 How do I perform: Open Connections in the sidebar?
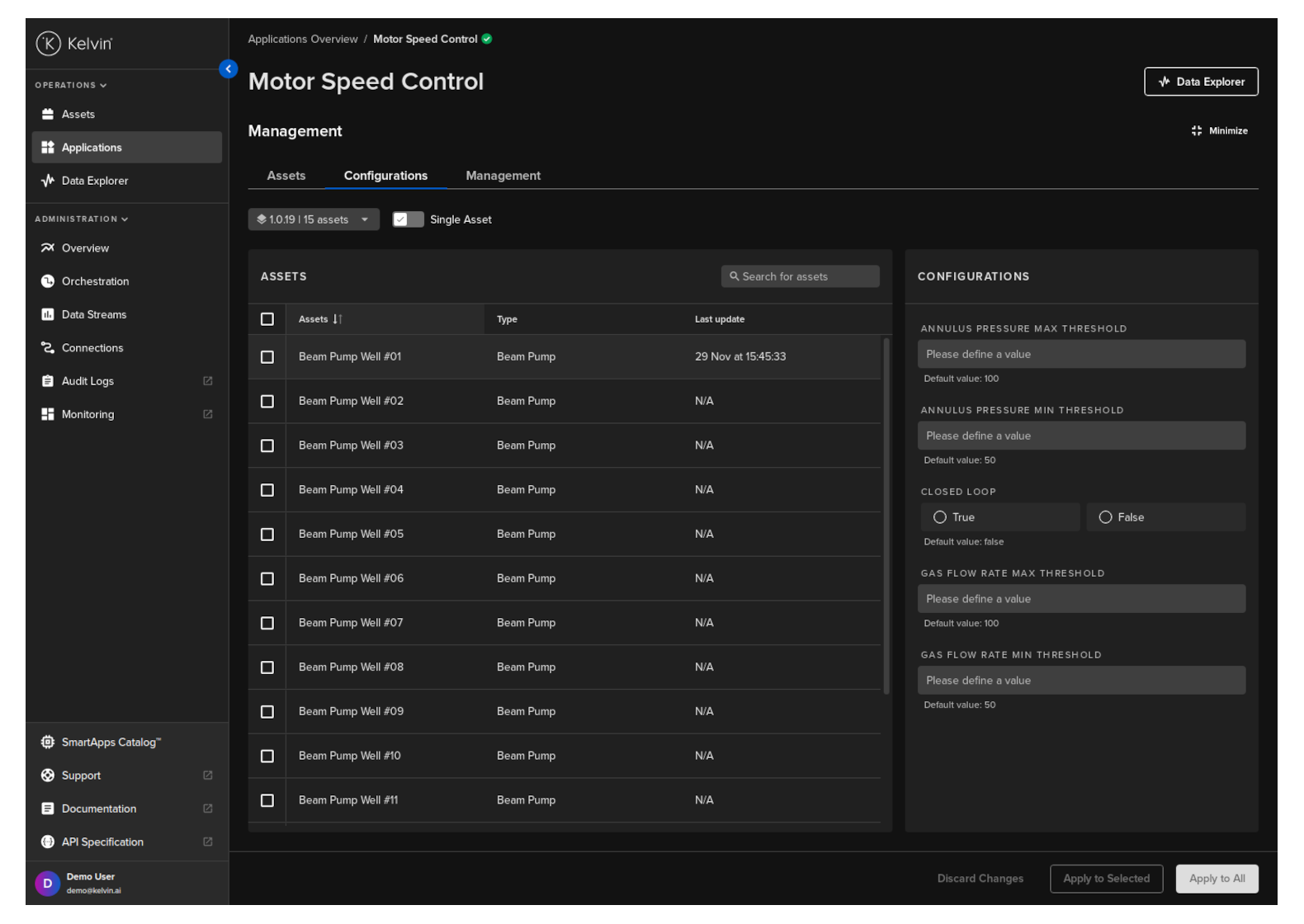click(x=92, y=348)
